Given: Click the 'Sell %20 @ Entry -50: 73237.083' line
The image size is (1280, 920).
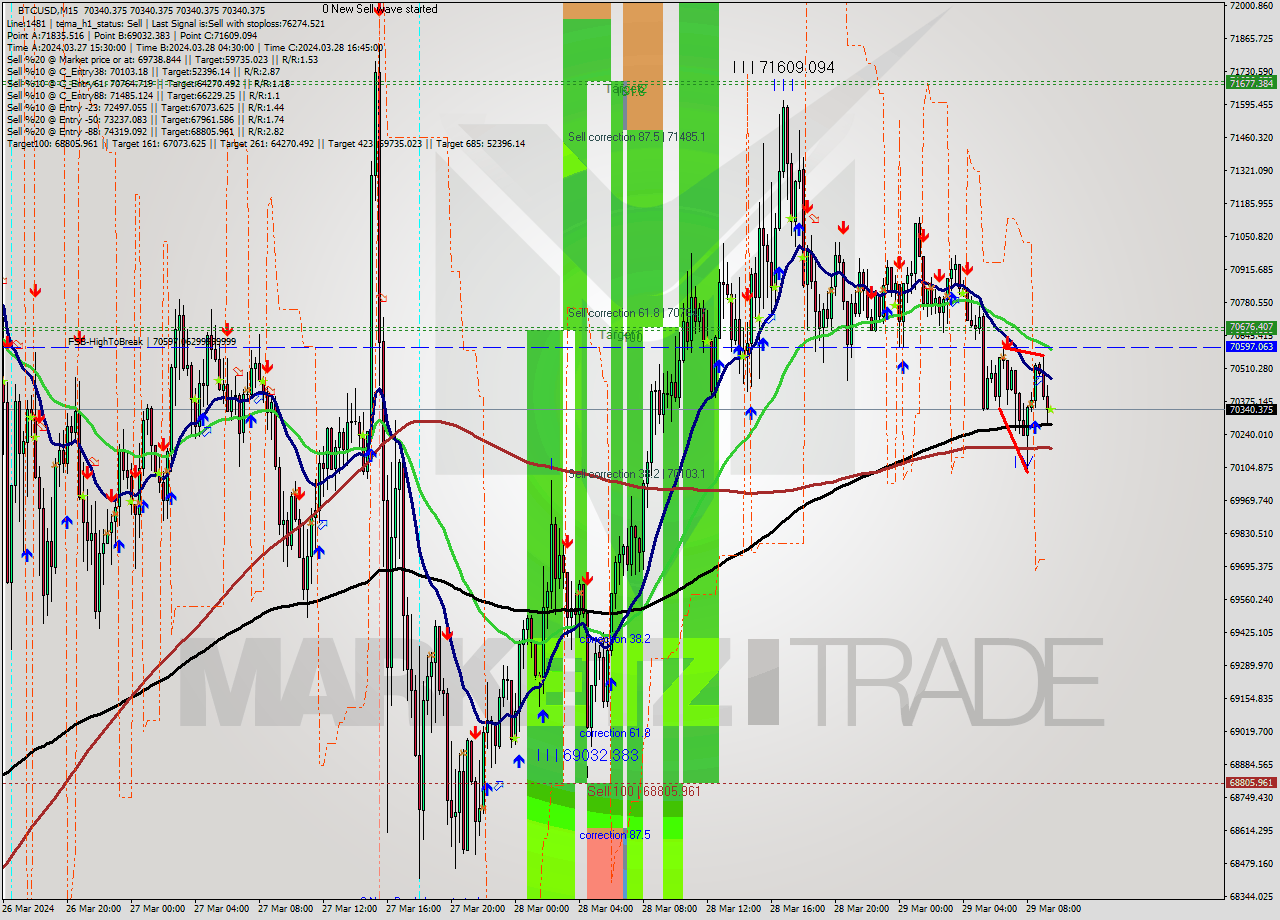Looking at the screenshot, I should pos(145,119).
